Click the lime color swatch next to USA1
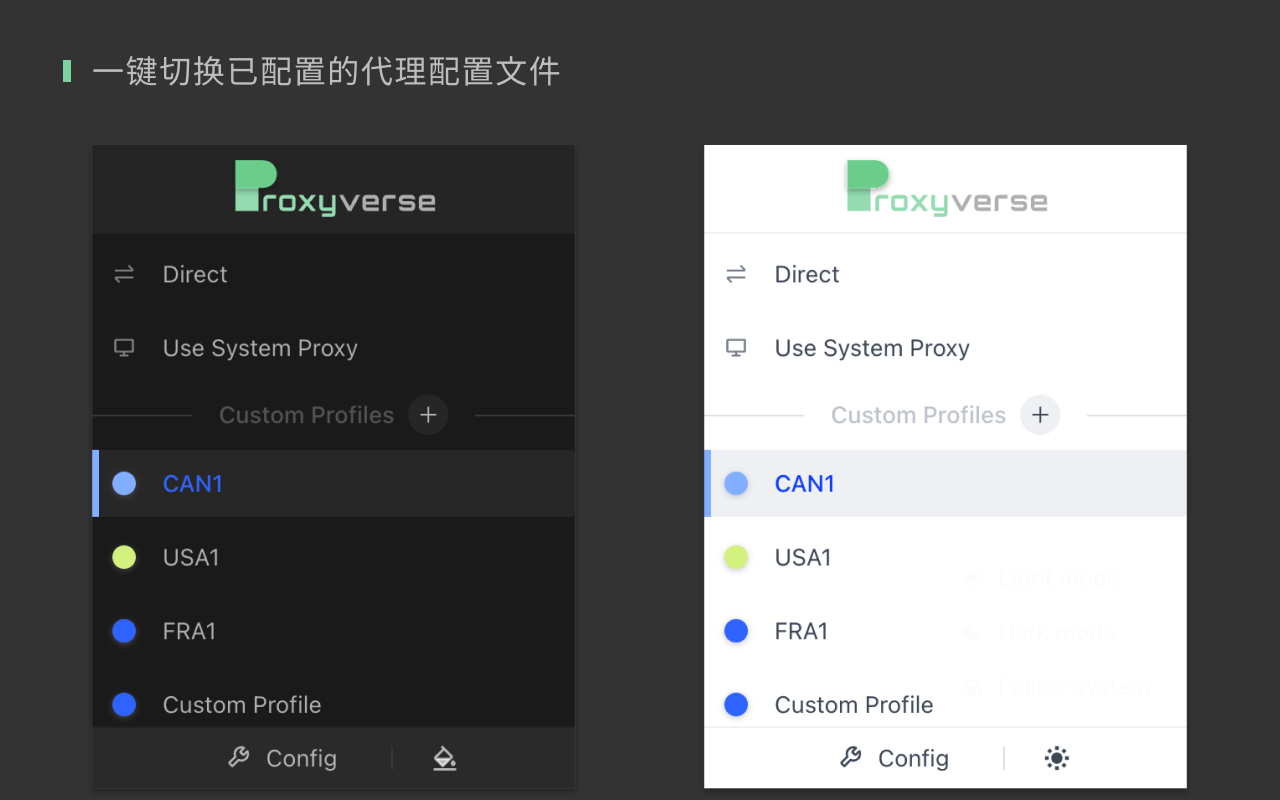 click(x=124, y=557)
